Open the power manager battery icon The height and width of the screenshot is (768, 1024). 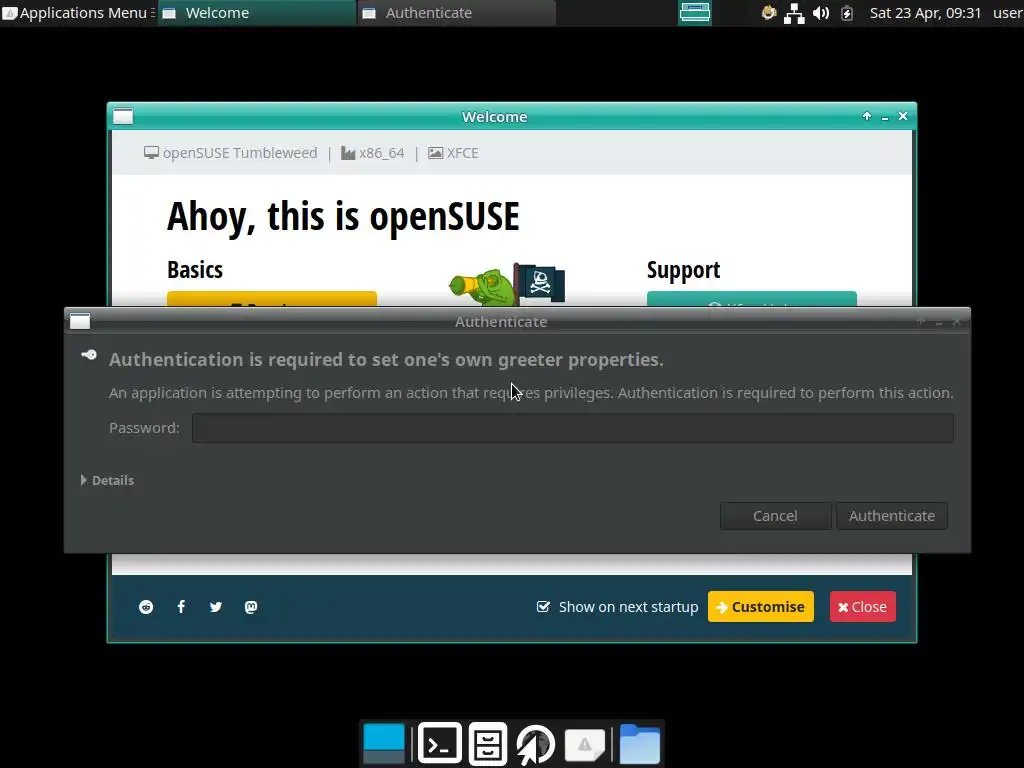tap(846, 12)
